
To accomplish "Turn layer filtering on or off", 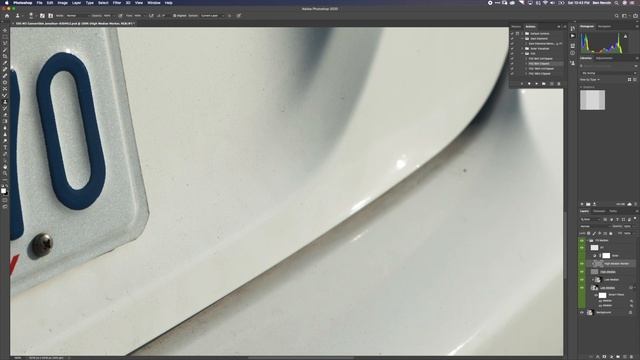I will click(635, 218).
